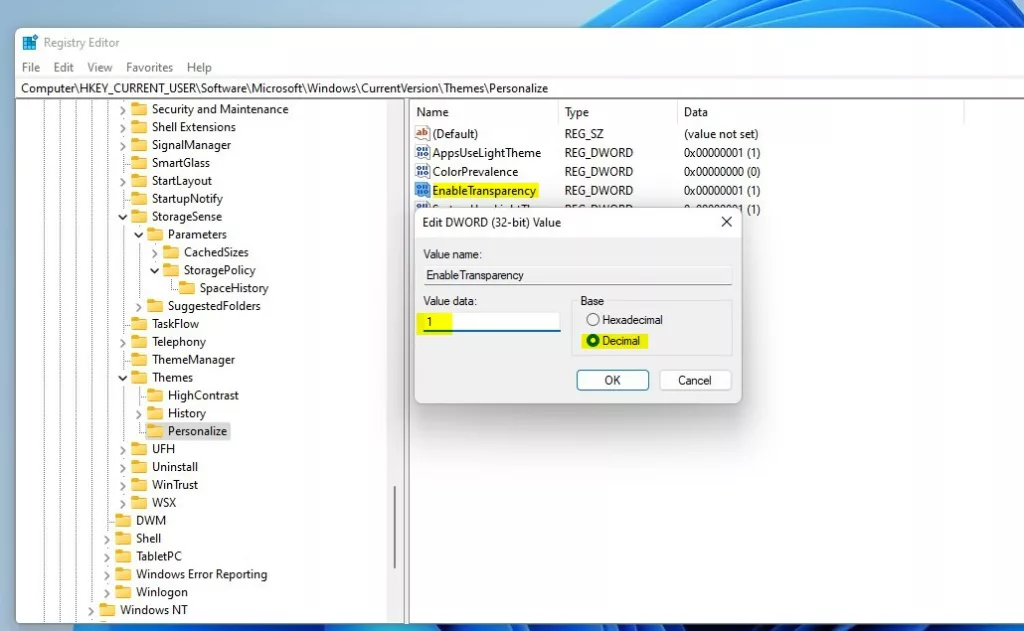
Task: Click the ThemeManager folder icon
Action: pos(139,359)
